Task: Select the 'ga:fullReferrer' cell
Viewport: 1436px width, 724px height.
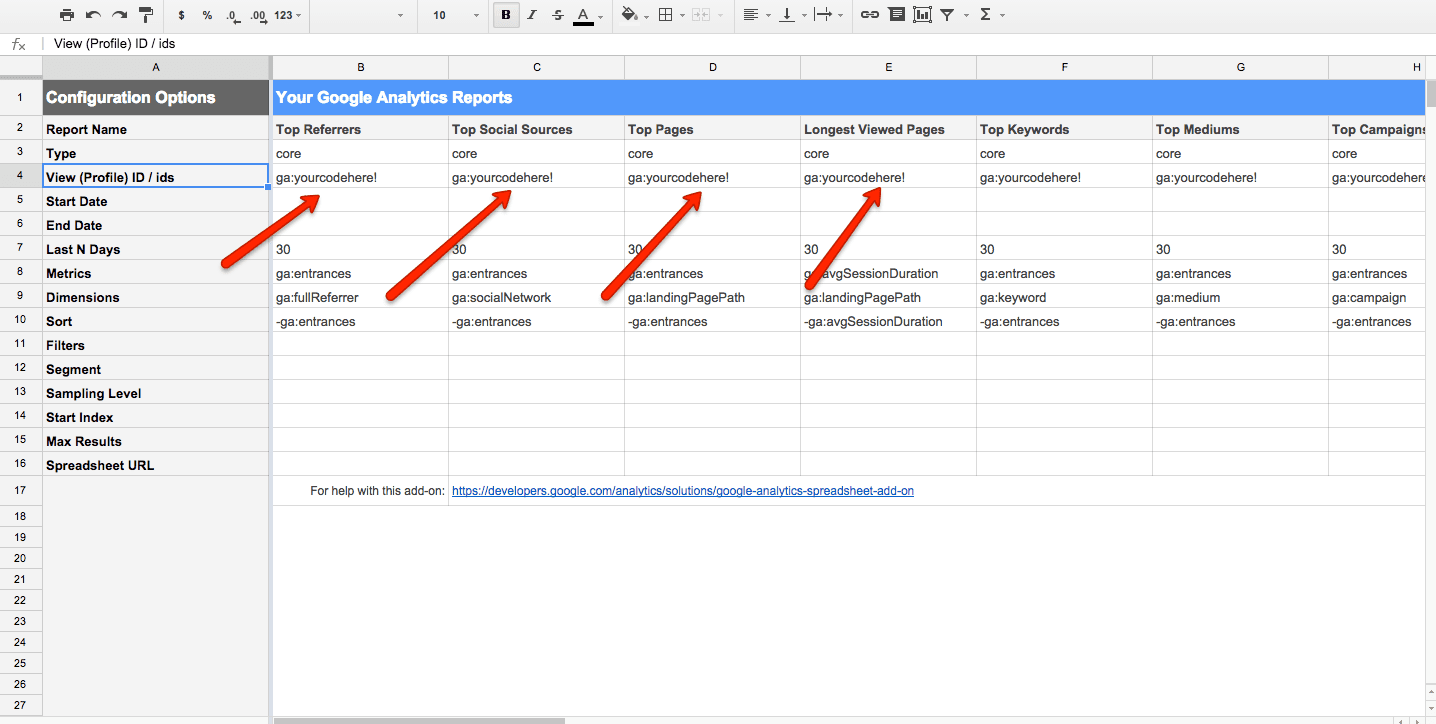Action: click(360, 297)
